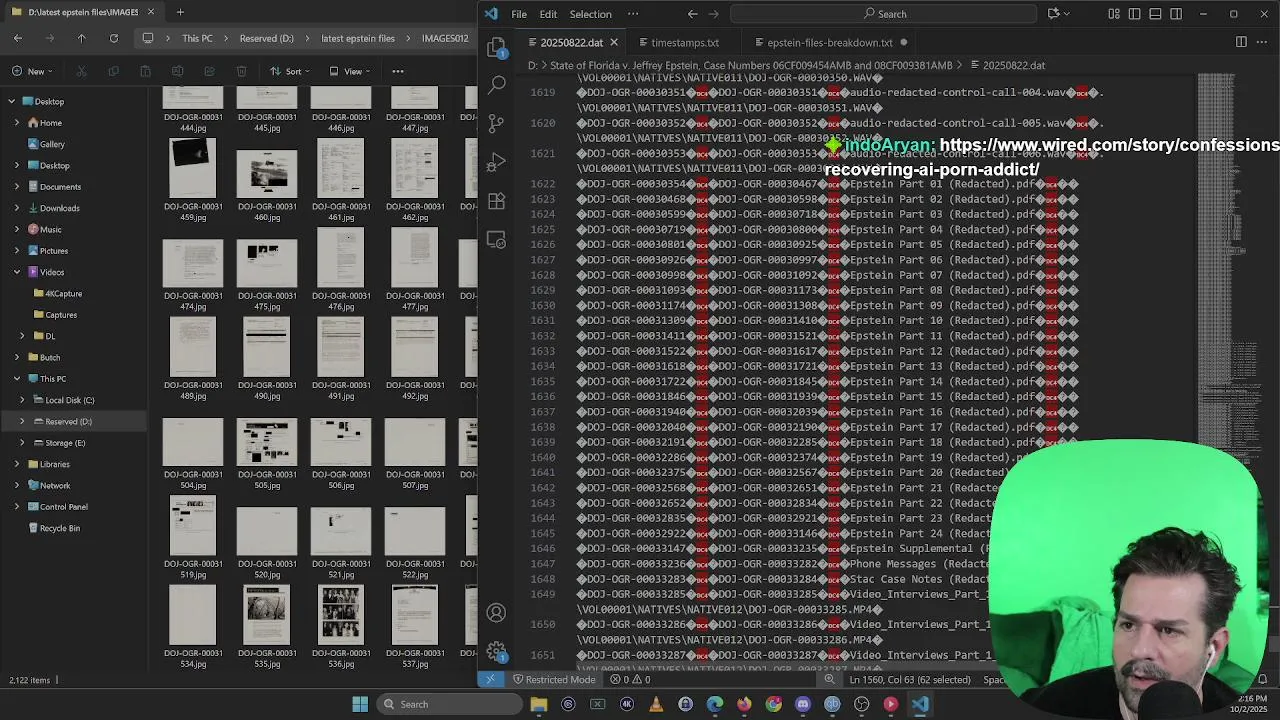Open the Accounts menu in VS Code

pos(497,613)
